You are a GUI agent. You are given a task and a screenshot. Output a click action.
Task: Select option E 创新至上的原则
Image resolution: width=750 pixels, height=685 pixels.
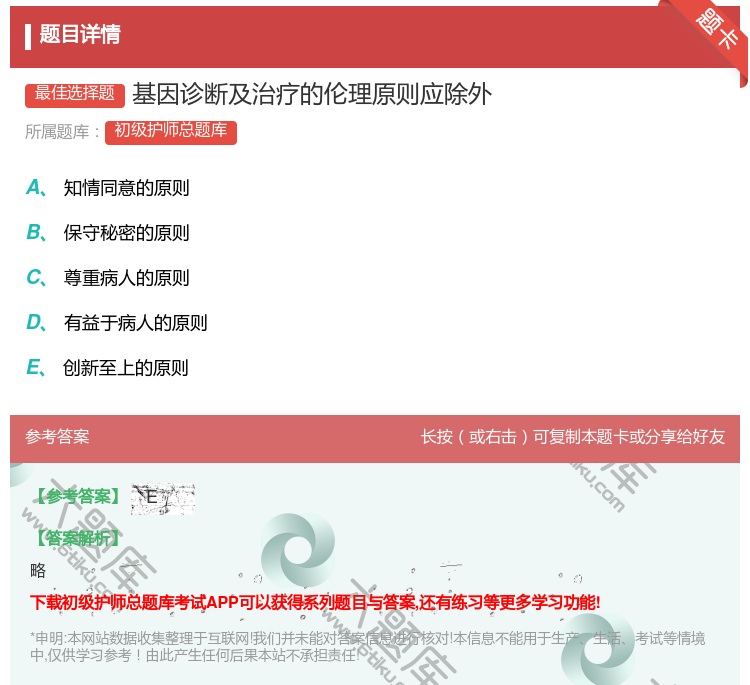coord(108,368)
